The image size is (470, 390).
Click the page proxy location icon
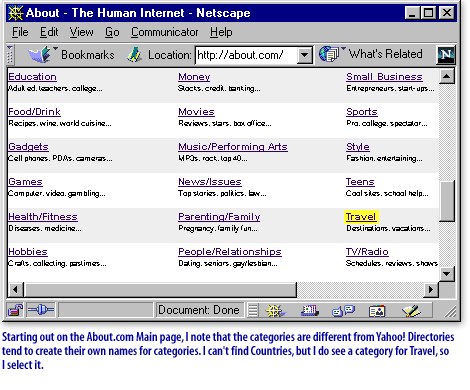(x=134, y=55)
